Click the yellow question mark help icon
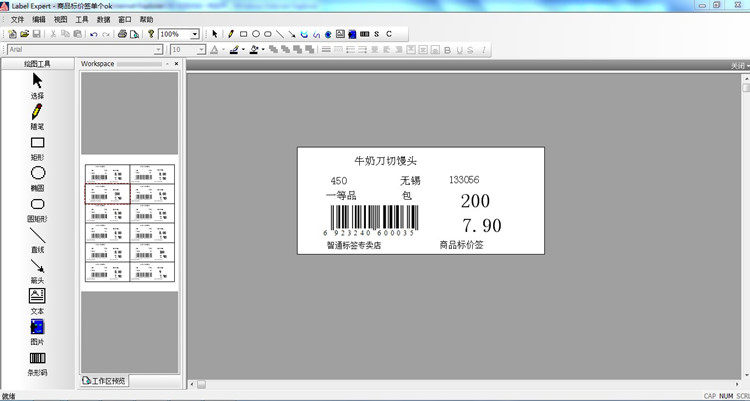750x401 pixels. coord(151,34)
